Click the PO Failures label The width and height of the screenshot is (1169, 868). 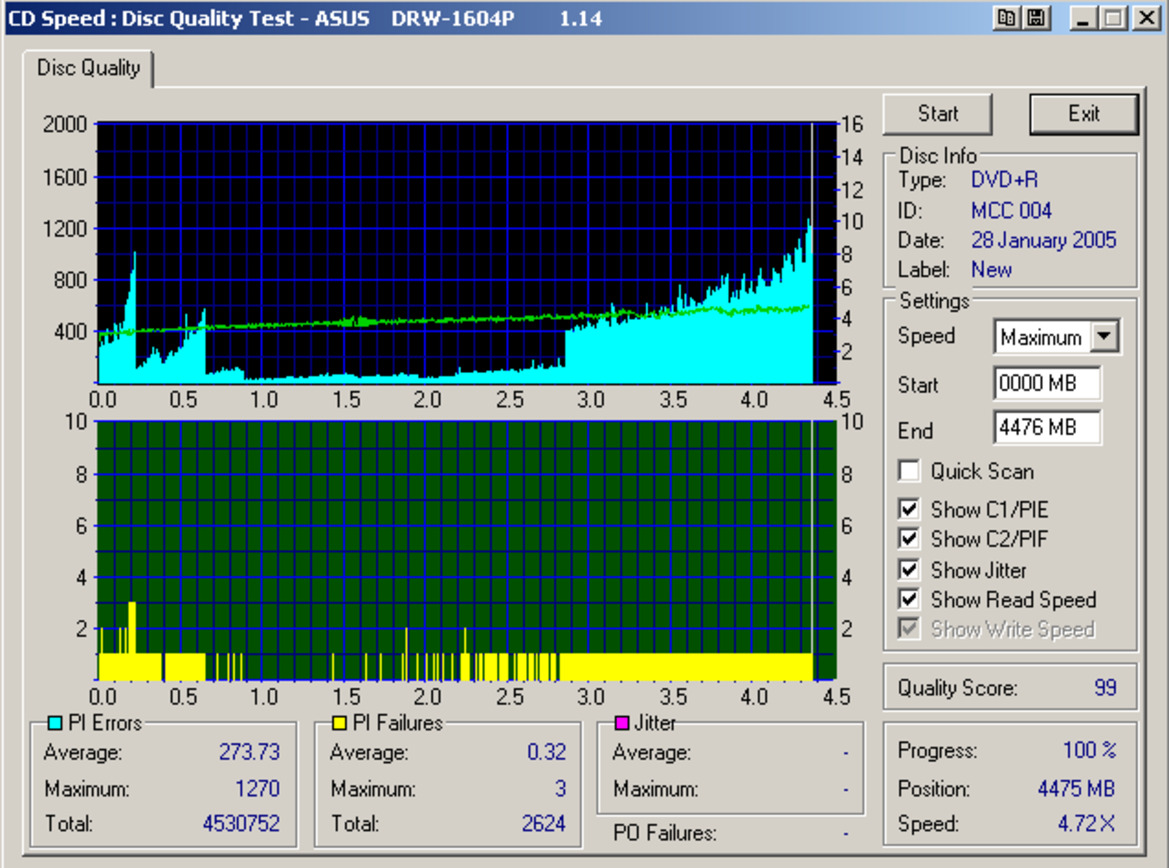pyautogui.click(x=664, y=832)
